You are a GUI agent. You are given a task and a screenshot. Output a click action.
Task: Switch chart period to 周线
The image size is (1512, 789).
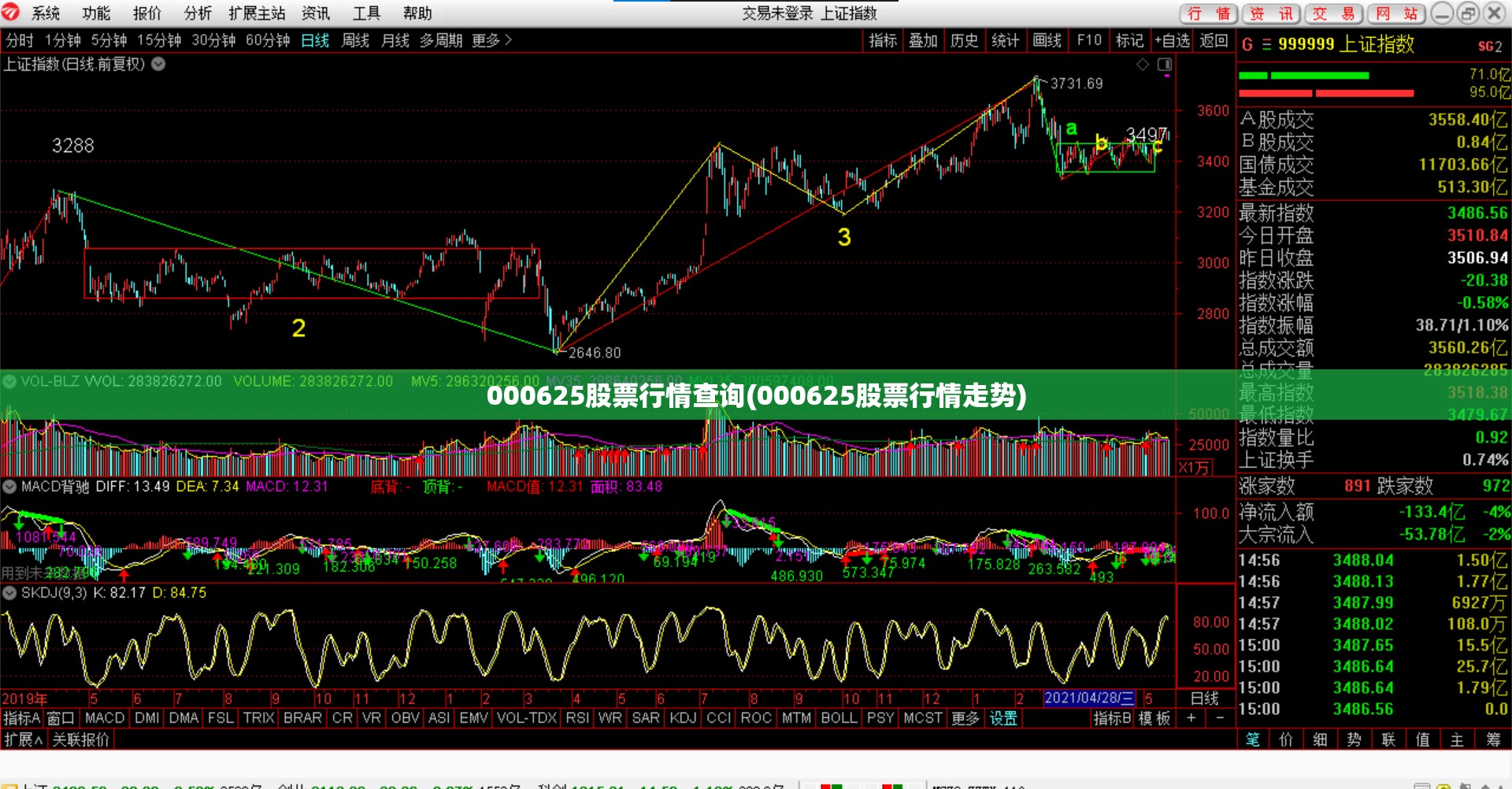coord(355,40)
